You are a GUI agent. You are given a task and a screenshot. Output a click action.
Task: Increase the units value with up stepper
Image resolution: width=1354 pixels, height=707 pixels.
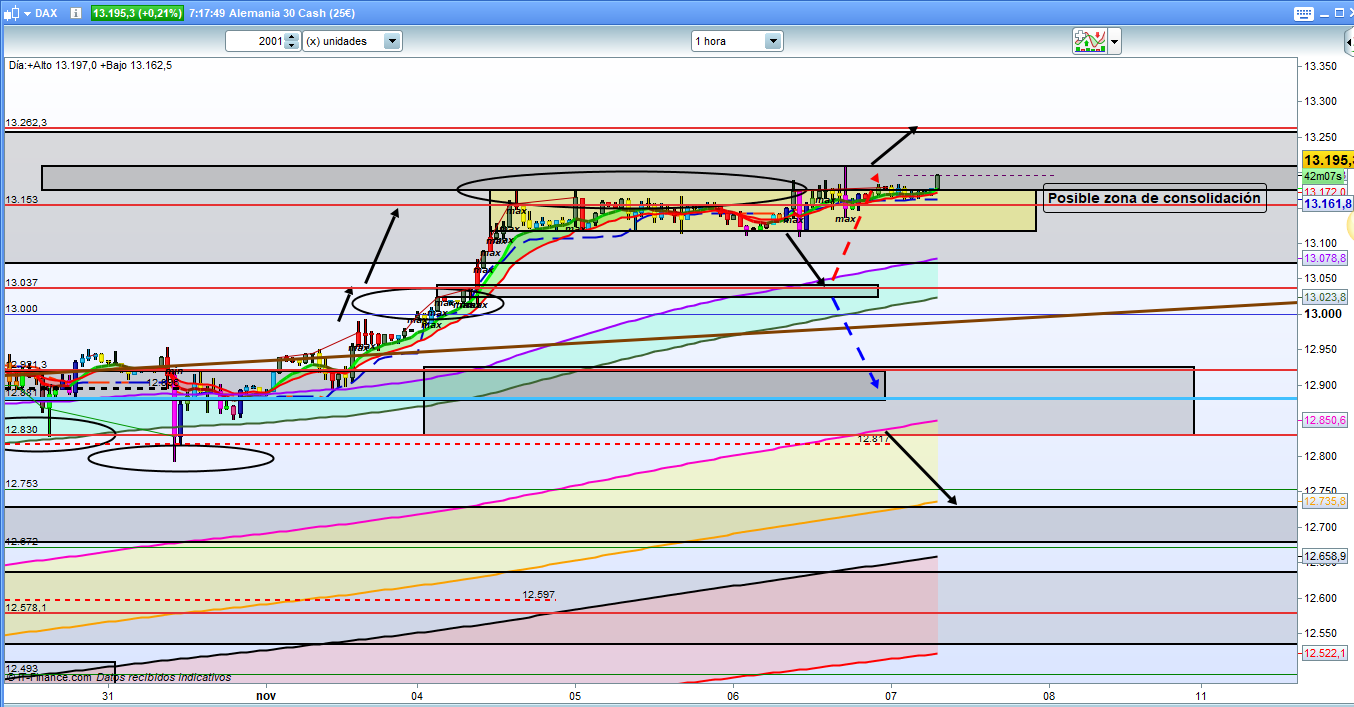coord(291,37)
